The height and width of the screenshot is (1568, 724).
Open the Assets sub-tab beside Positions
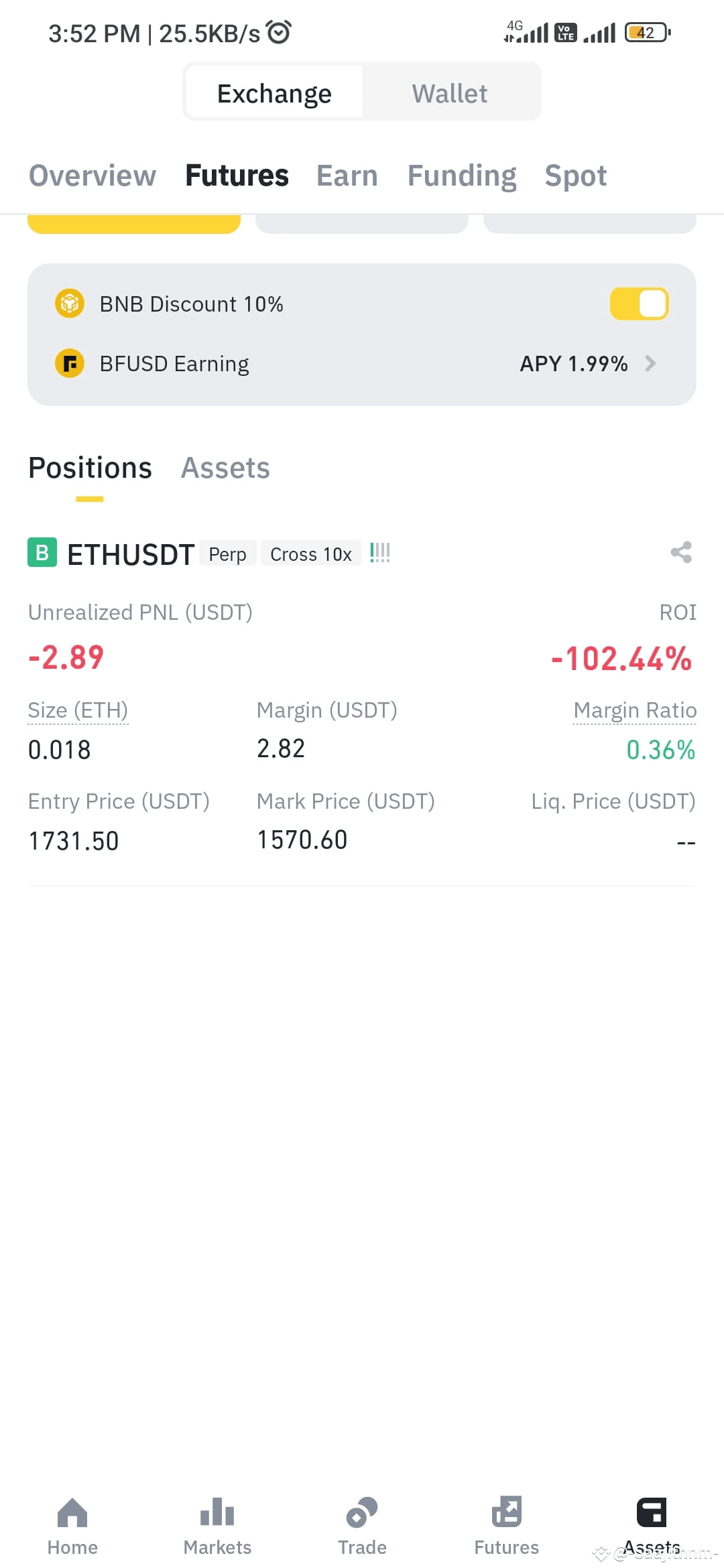point(225,468)
